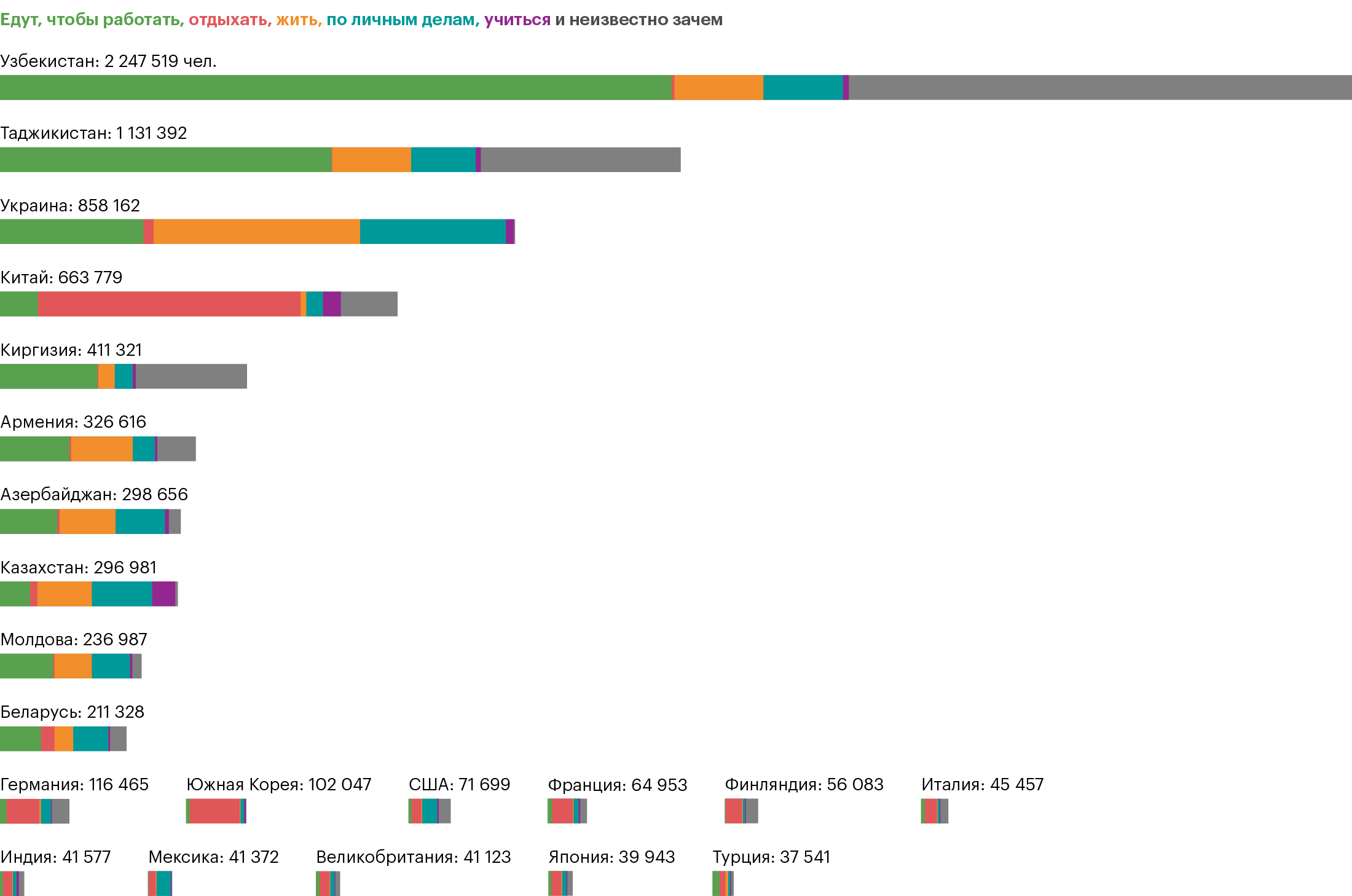Select teal segment of Azerbaijan bar

tap(140, 521)
